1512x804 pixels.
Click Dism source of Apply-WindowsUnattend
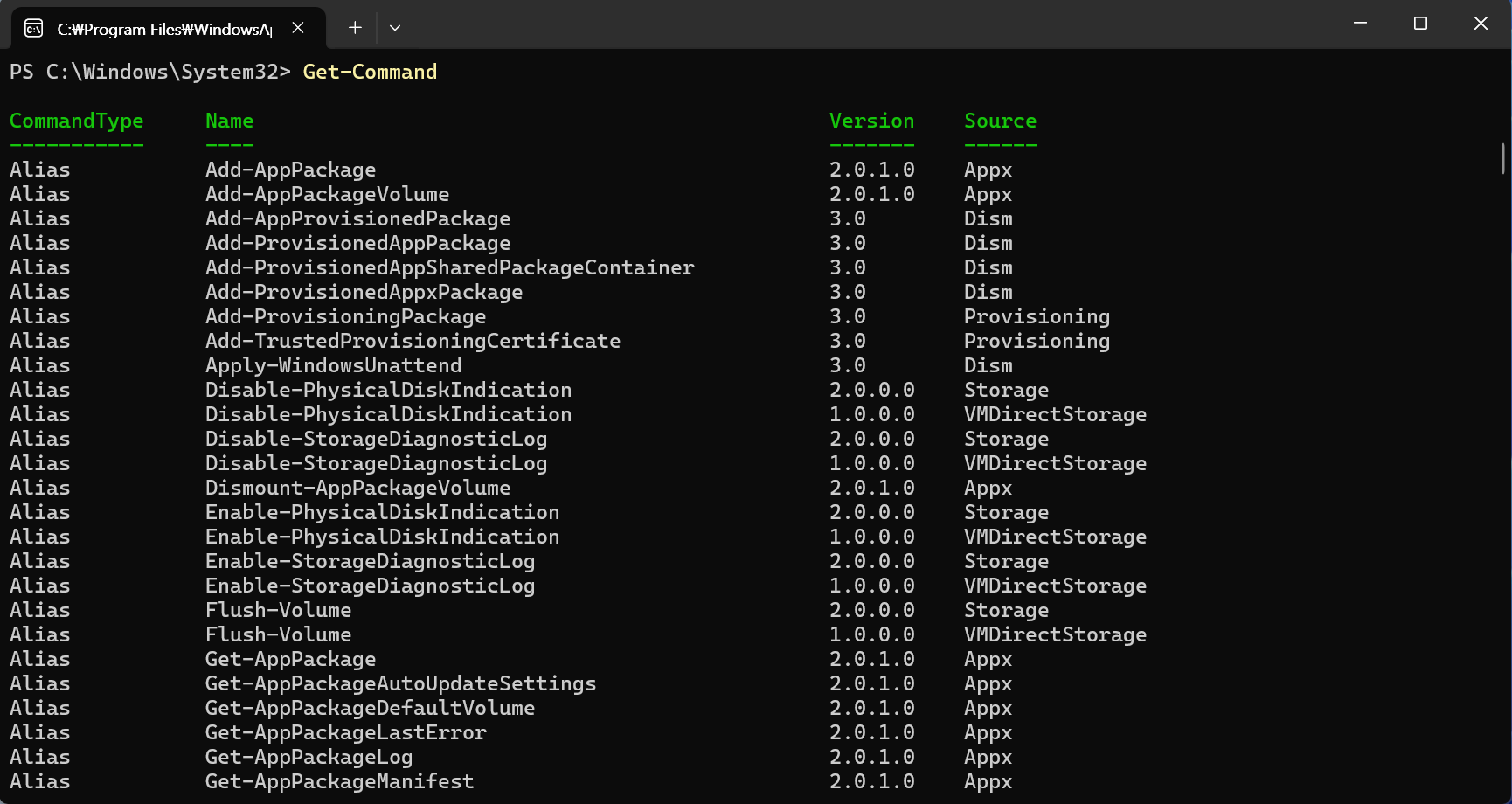pos(988,365)
